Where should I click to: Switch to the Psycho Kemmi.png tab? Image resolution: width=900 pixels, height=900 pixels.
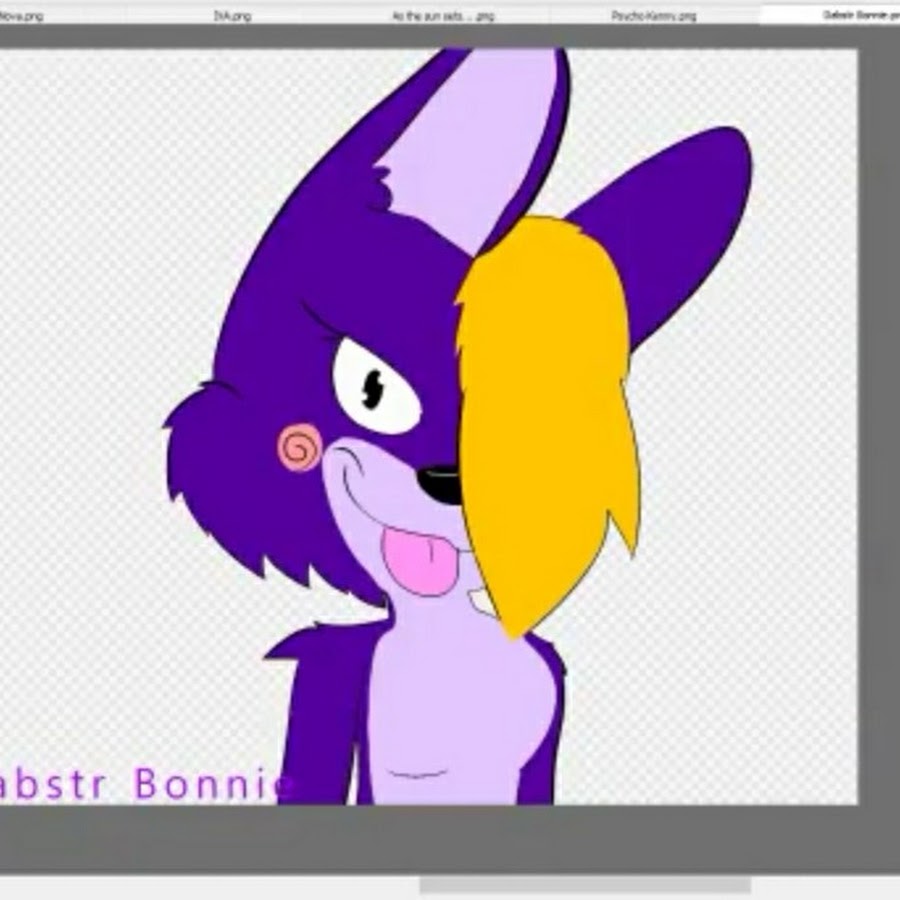(x=654, y=15)
